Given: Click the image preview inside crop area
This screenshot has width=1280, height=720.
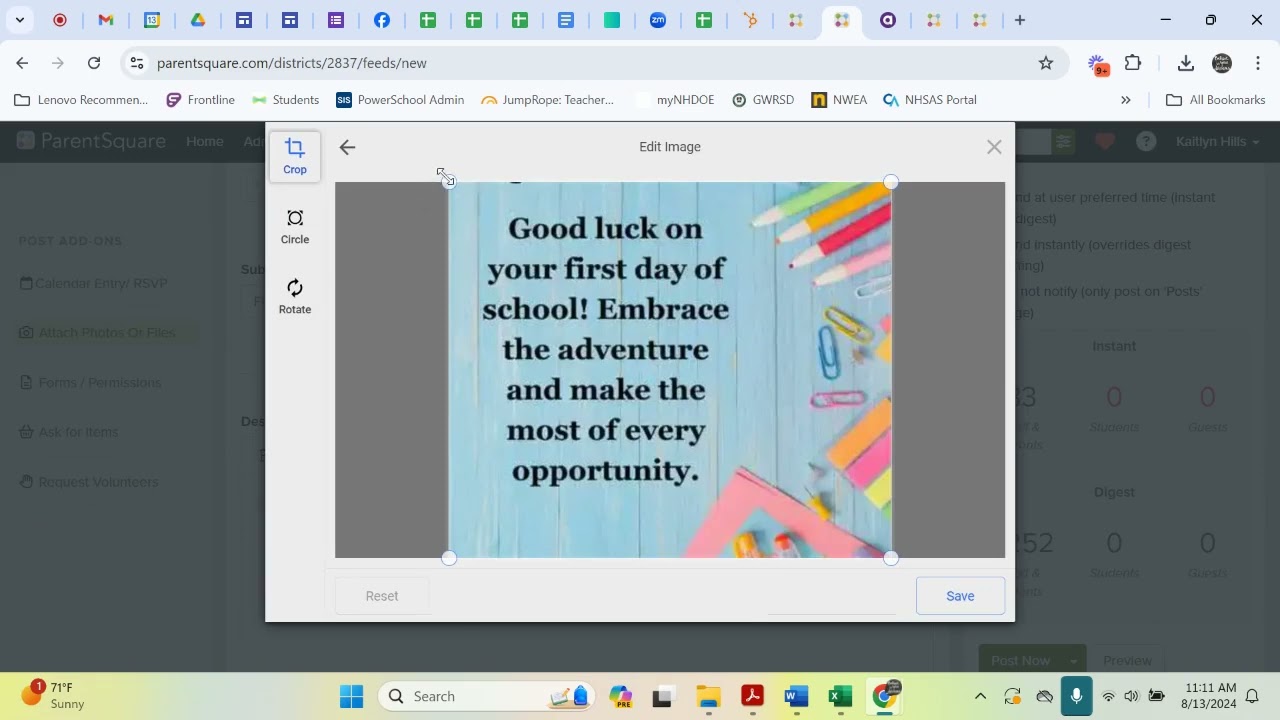Looking at the screenshot, I should pos(670,370).
